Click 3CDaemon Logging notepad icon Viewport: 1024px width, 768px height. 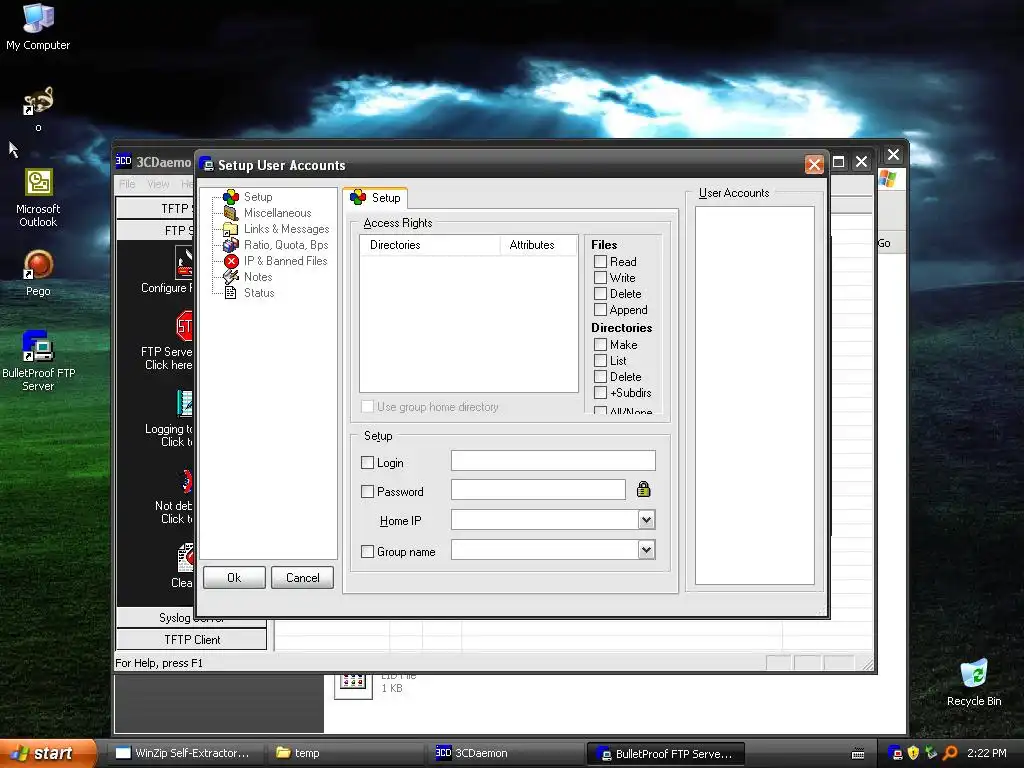[x=185, y=404]
